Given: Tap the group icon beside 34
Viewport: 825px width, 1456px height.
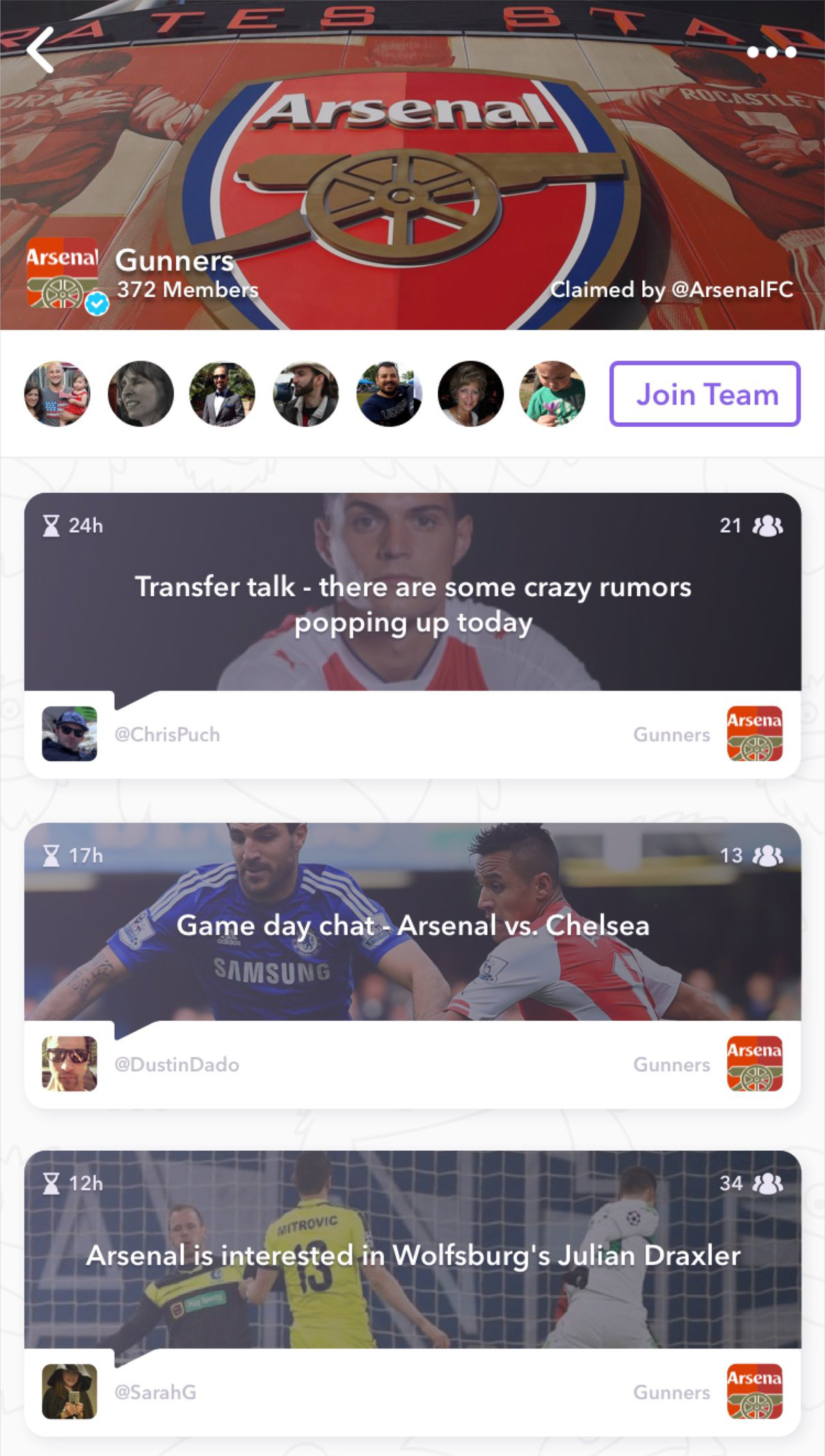Looking at the screenshot, I should (x=768, y=1183).
